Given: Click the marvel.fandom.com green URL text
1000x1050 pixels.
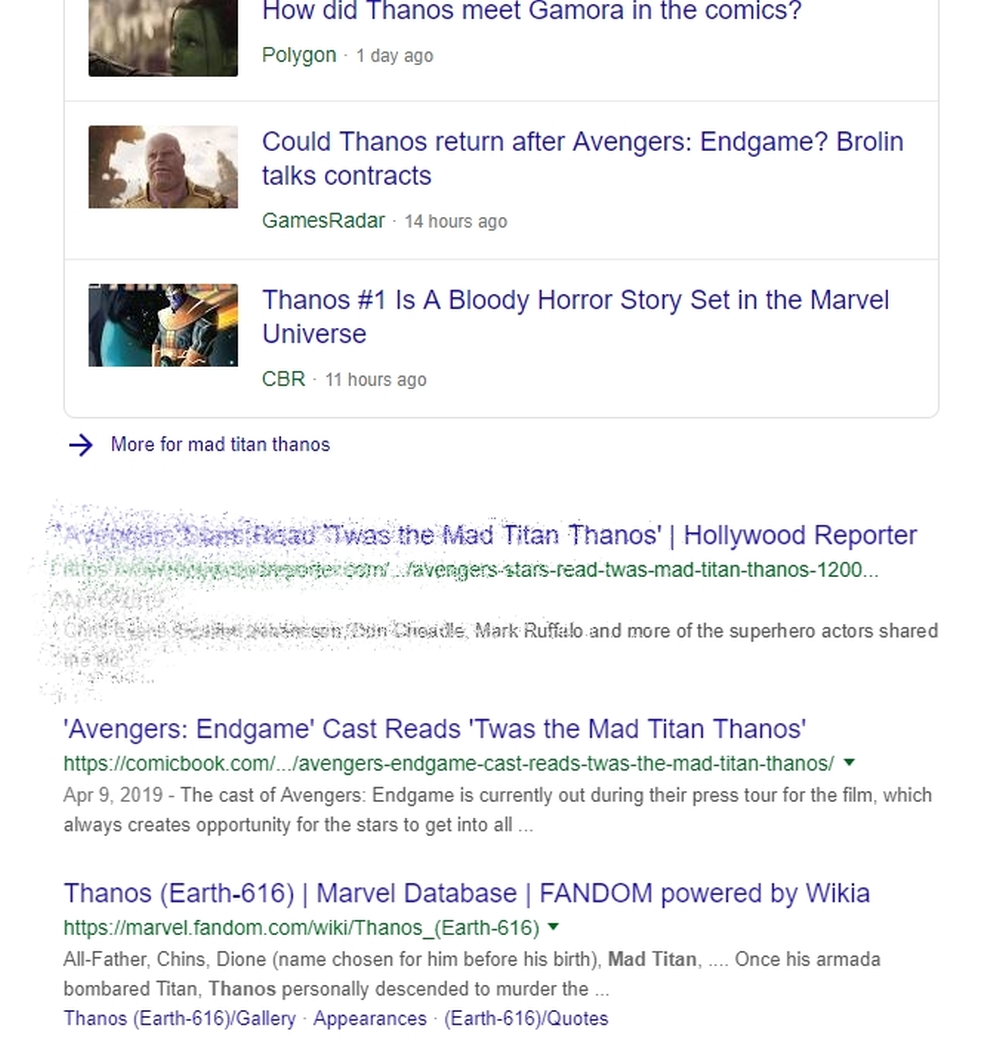Looking at the screenshot, I should coord(301,928).
